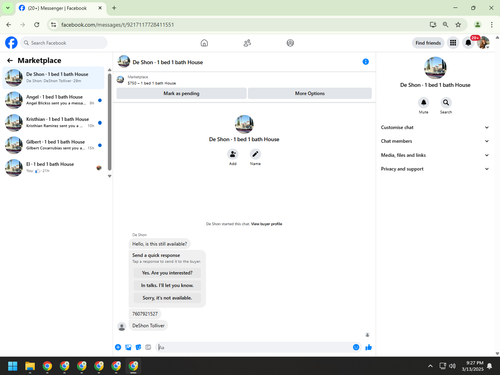Screen dimensions: 500x375
Task: Click the Marketplace listing thumbnail in chat header
Action: click(120, 80)
